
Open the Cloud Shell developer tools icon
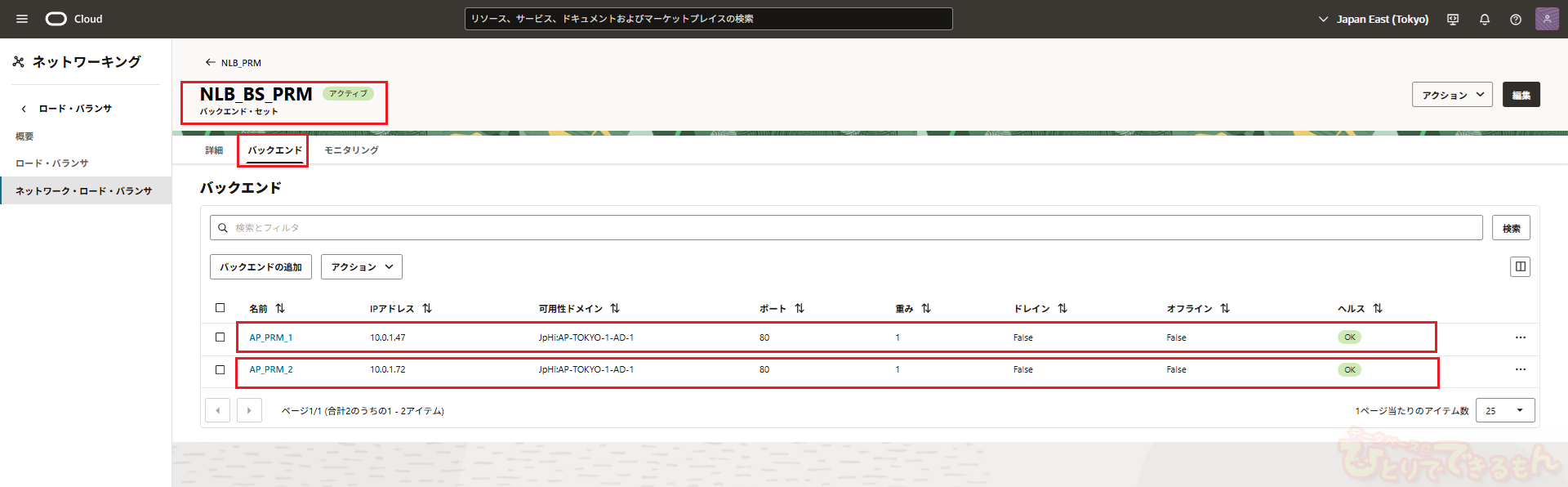(1453, 20)
